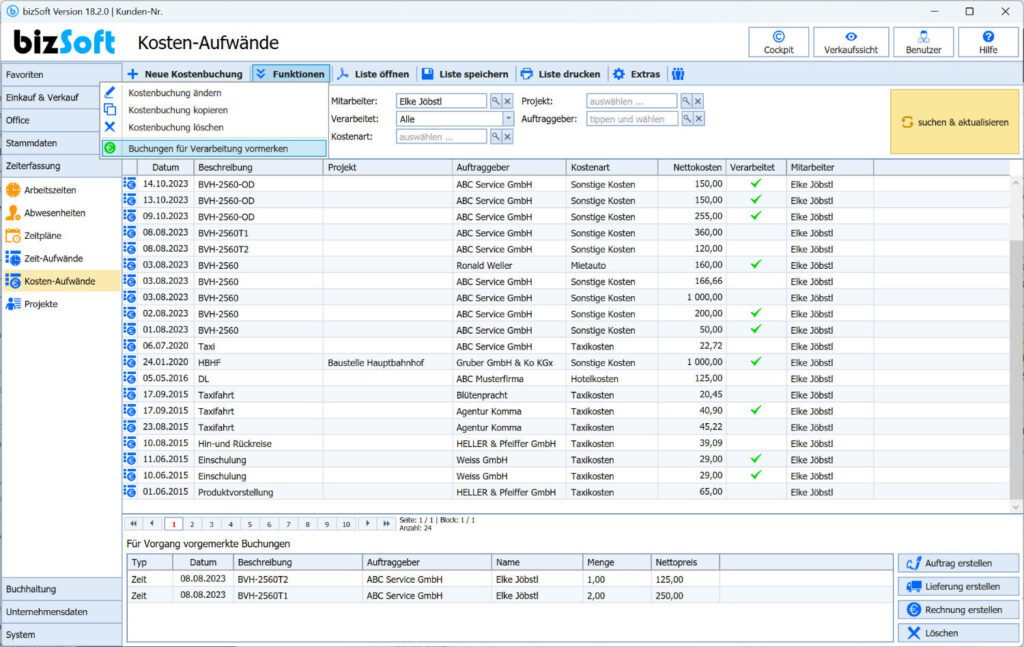This screenshot has height=647, width=1024.
Task: Click row icon of Taxi booking 06.07.2020
Action: pos(130,346)
